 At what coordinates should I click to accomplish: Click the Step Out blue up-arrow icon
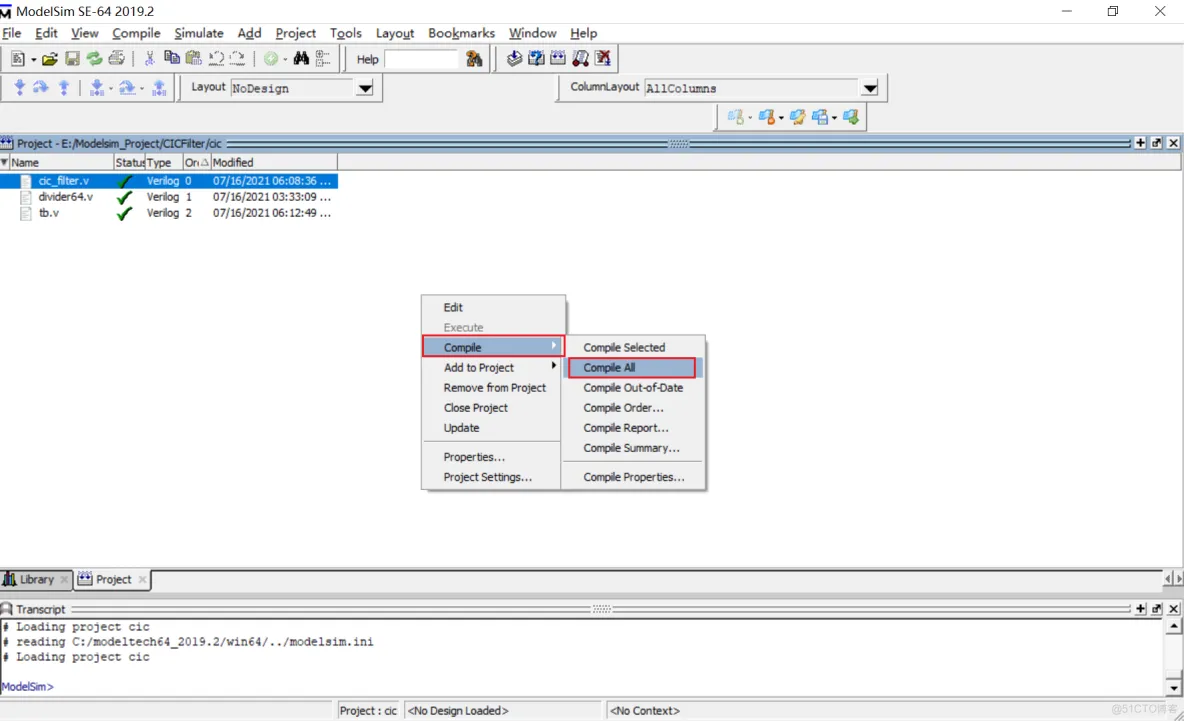[x=64, y=88]
